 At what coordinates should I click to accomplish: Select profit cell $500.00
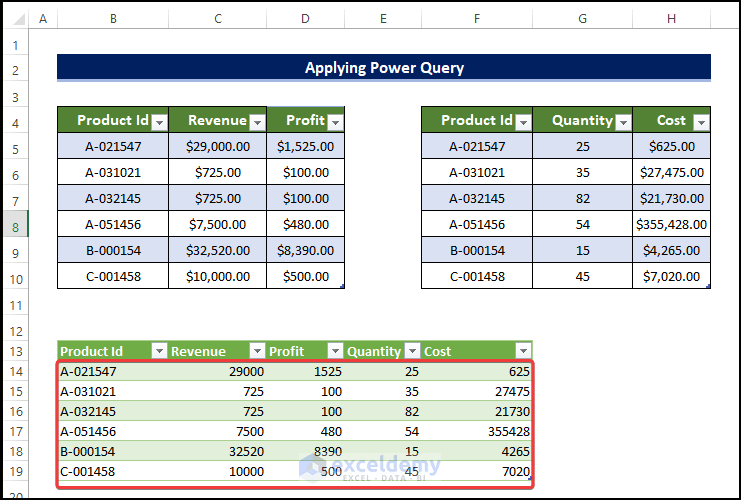pyautogui.click(x=305, y=276)
